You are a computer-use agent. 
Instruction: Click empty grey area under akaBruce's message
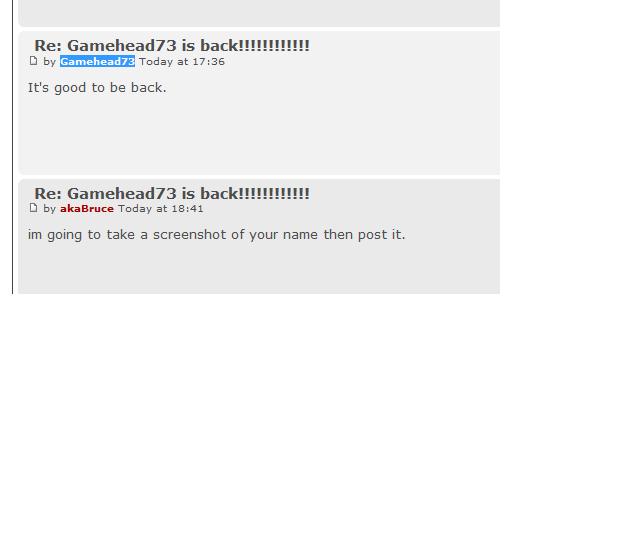click(x=259, y=268)
